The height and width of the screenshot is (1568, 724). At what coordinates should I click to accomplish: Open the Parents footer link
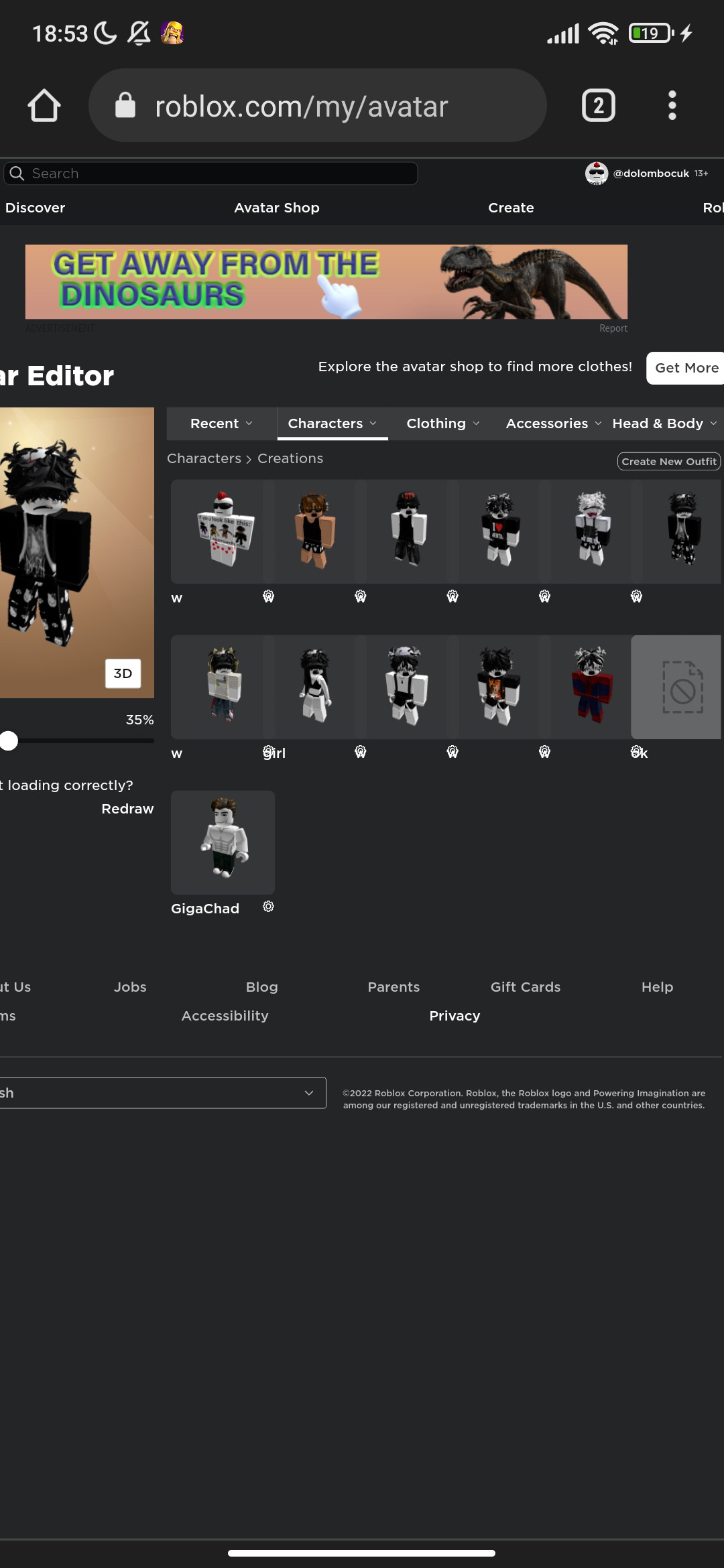click(x=394, y=987)
